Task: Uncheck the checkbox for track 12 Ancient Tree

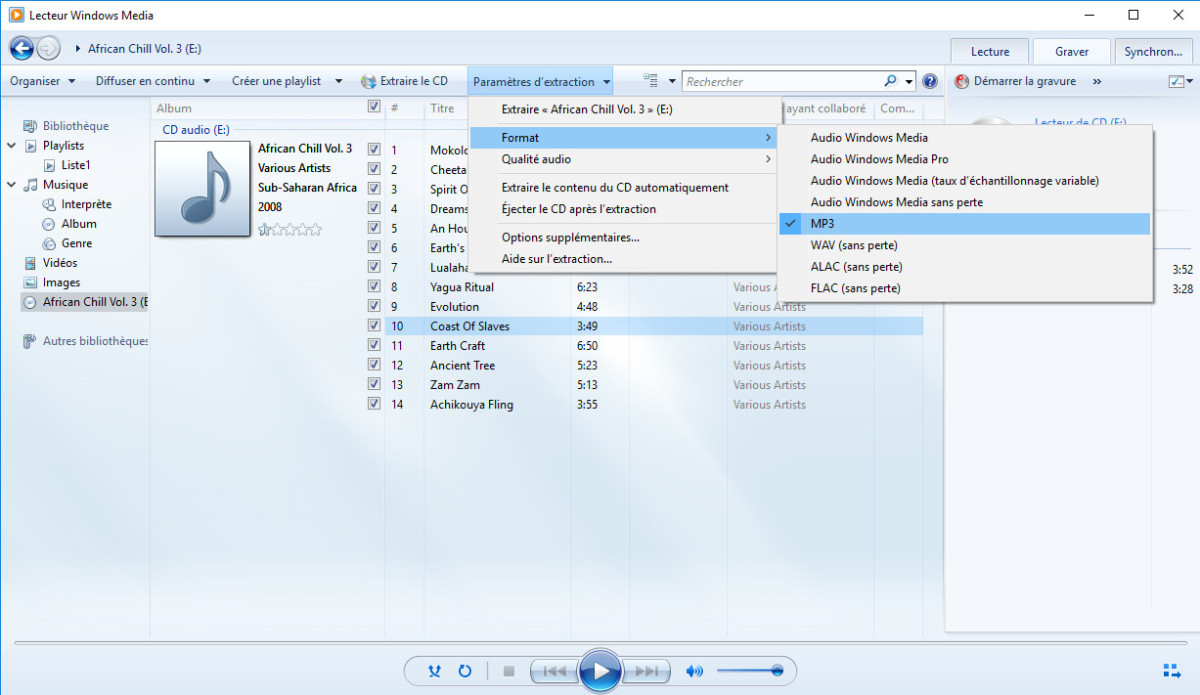Action: click(374, 365)
